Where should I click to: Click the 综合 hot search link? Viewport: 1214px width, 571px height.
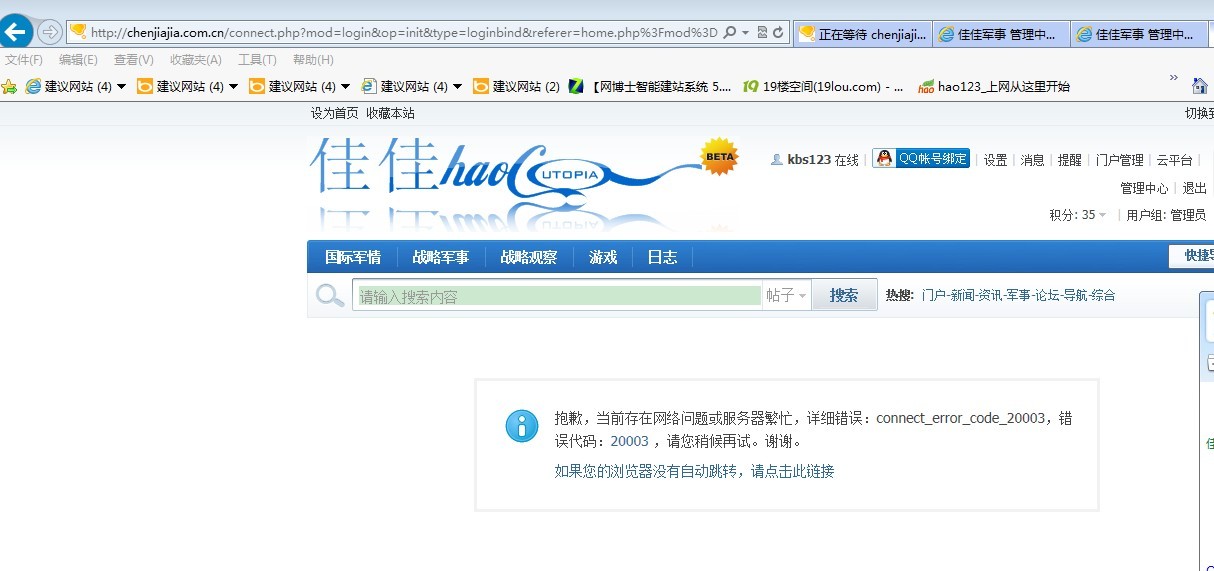pos(1103,295)
